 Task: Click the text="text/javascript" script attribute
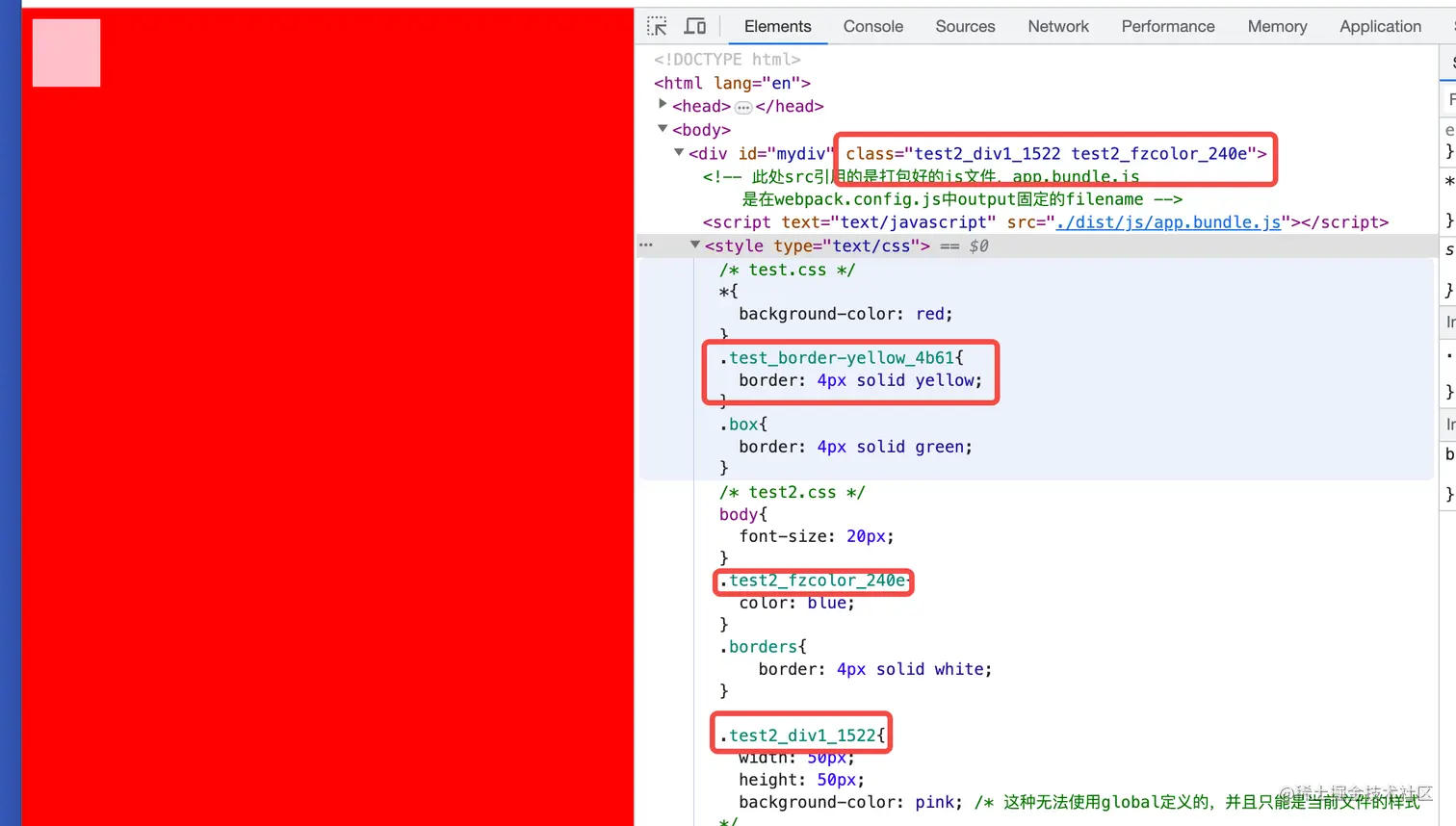coord(889,222)
